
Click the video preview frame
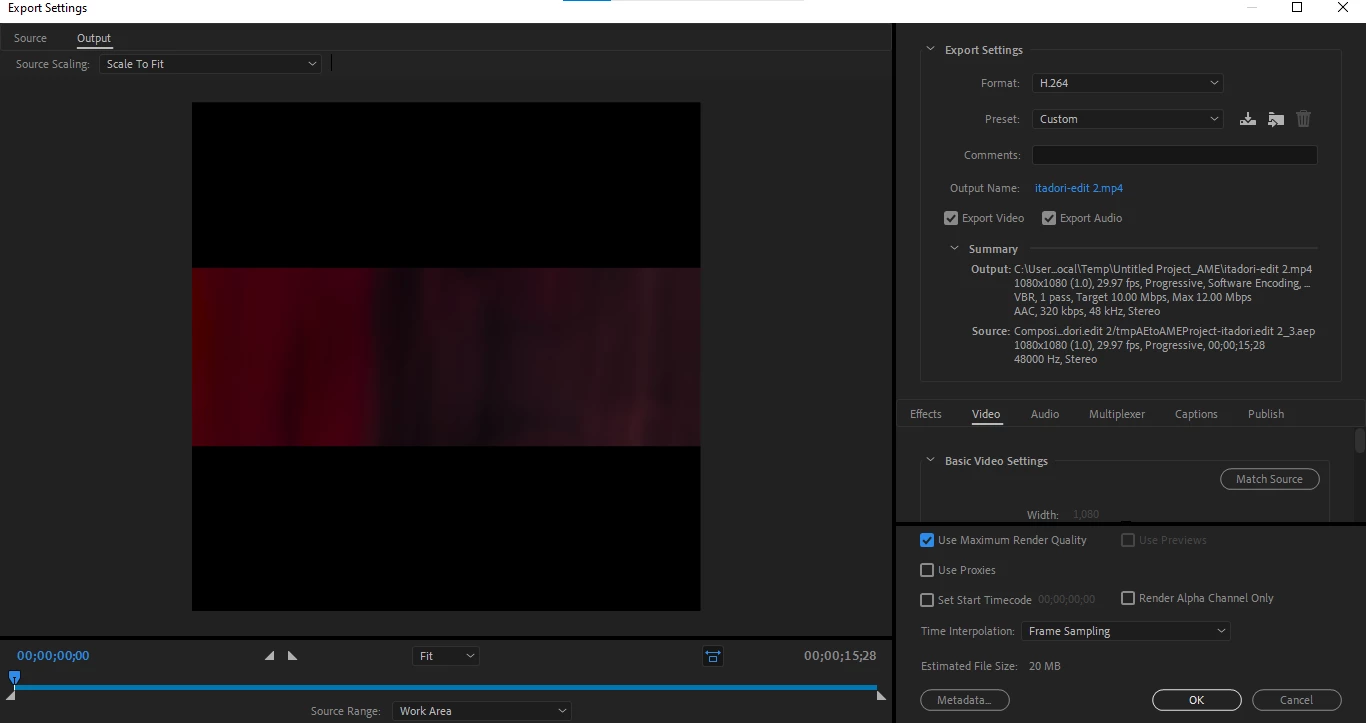[446, 356]
